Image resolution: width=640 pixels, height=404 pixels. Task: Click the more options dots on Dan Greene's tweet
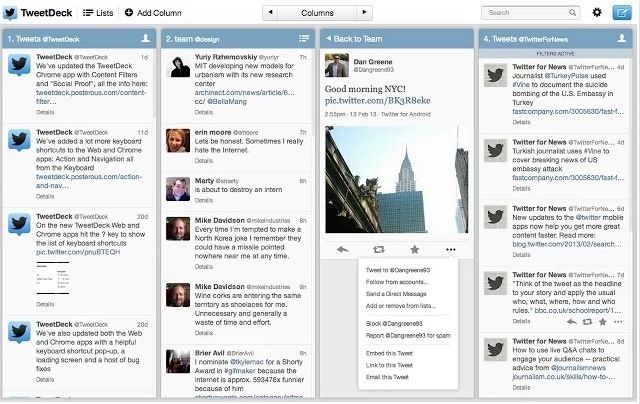coord(450,249)
